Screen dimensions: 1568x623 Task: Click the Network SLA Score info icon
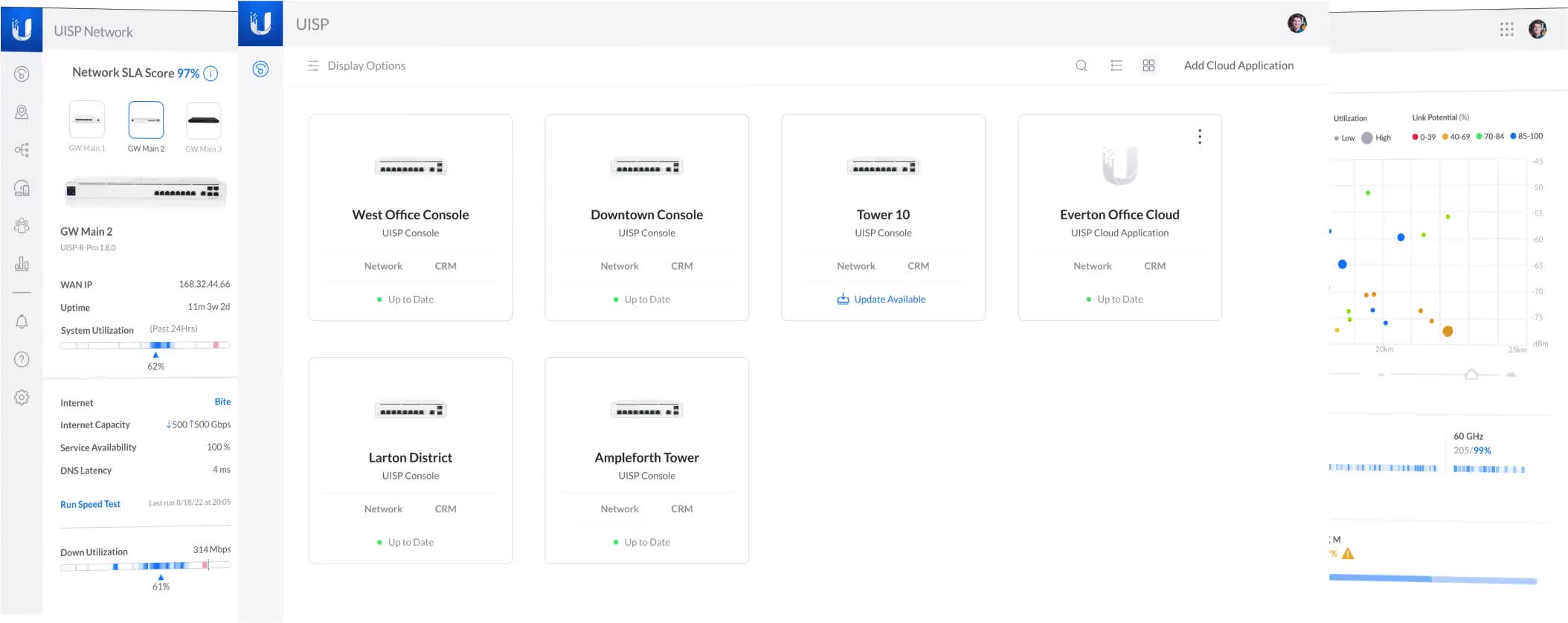pos(211,73)
